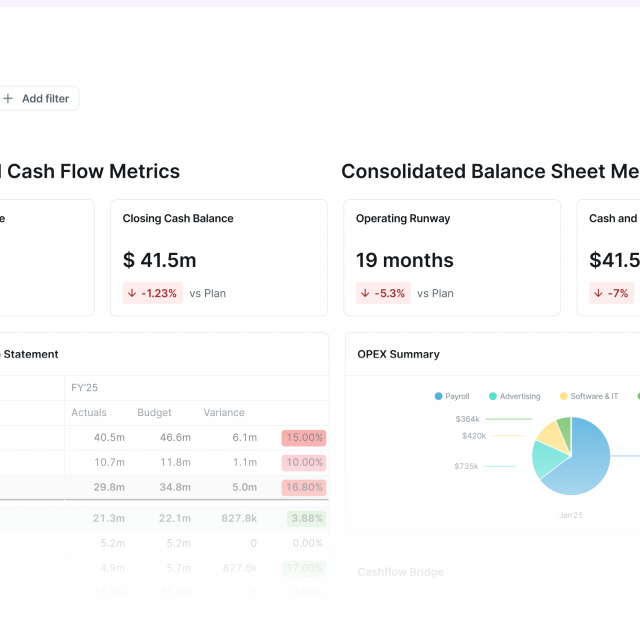Select the OPEX Summary panel heading
This screenshot has height=640, width=640.
tap(398, 354)
